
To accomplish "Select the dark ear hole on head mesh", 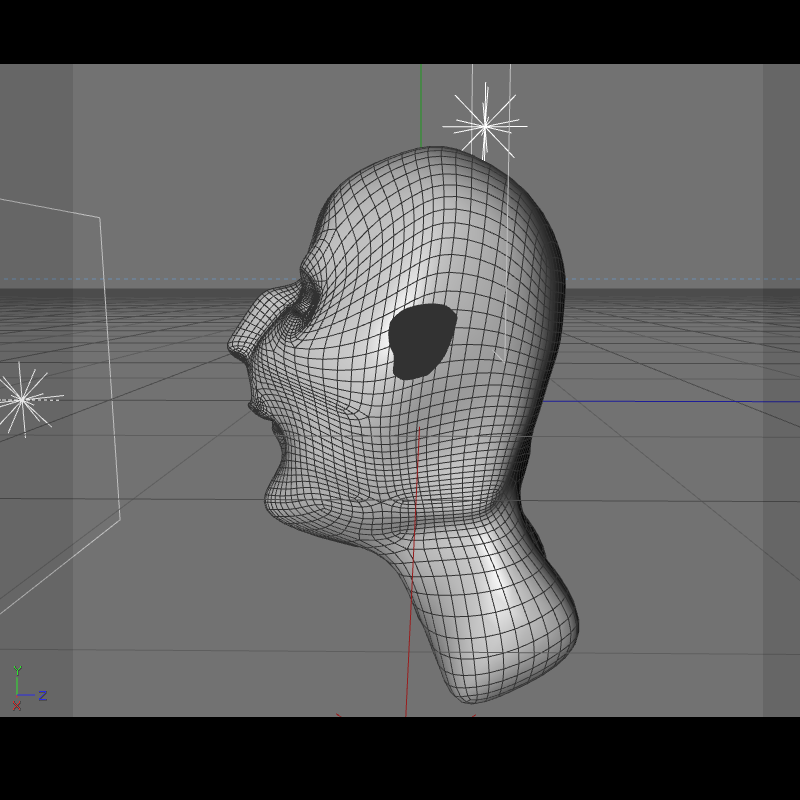I will tap(422, 341).
